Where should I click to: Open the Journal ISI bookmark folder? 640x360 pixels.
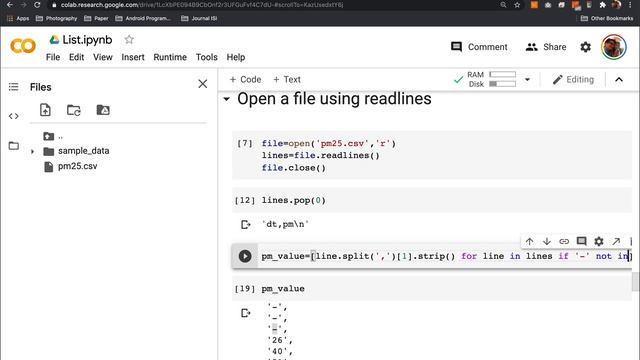199,18
